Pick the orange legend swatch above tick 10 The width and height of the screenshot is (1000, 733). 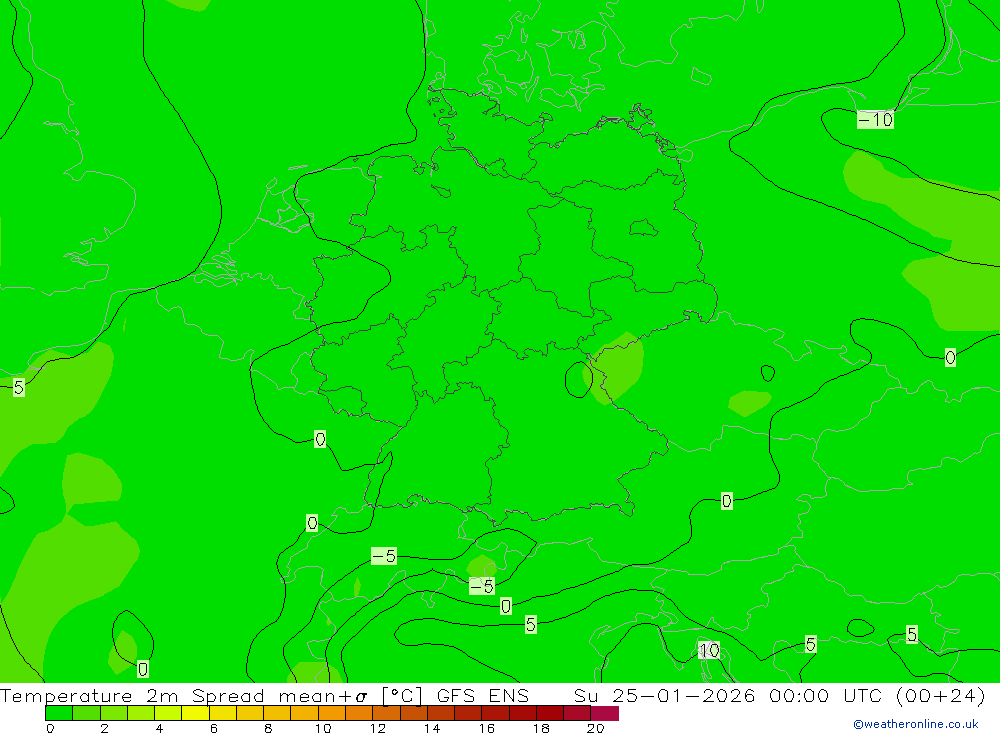click(332, 713)
